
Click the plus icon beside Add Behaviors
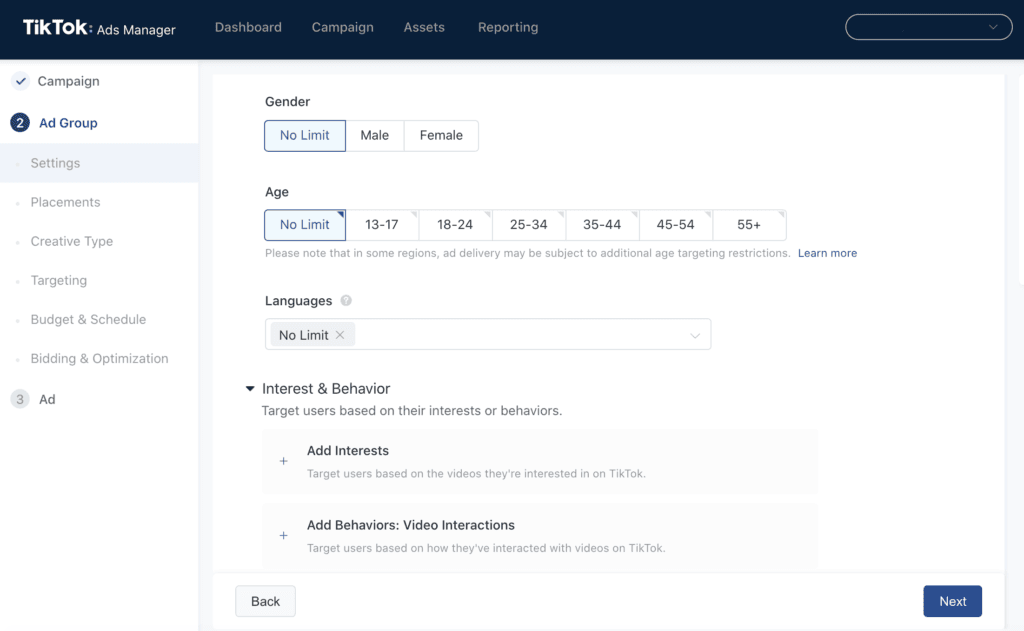(284, 536)
